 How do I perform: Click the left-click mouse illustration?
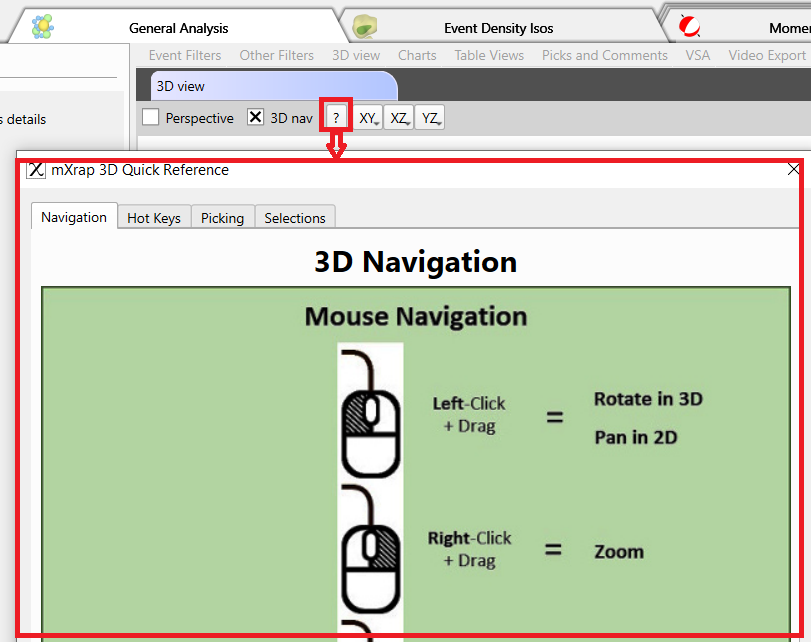[370, 413]
